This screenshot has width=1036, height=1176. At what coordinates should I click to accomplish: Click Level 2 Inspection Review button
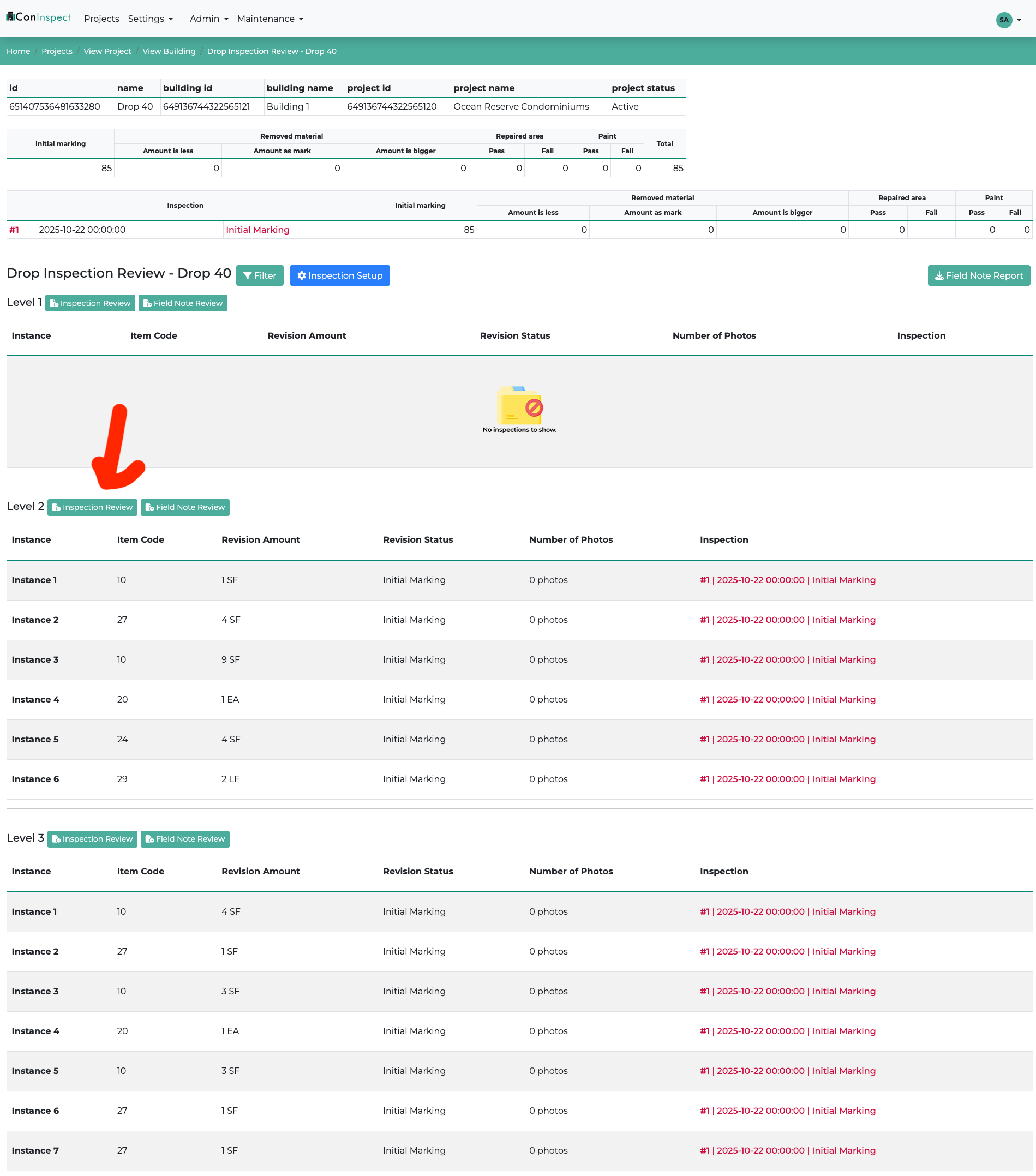(x=93, y=507)
